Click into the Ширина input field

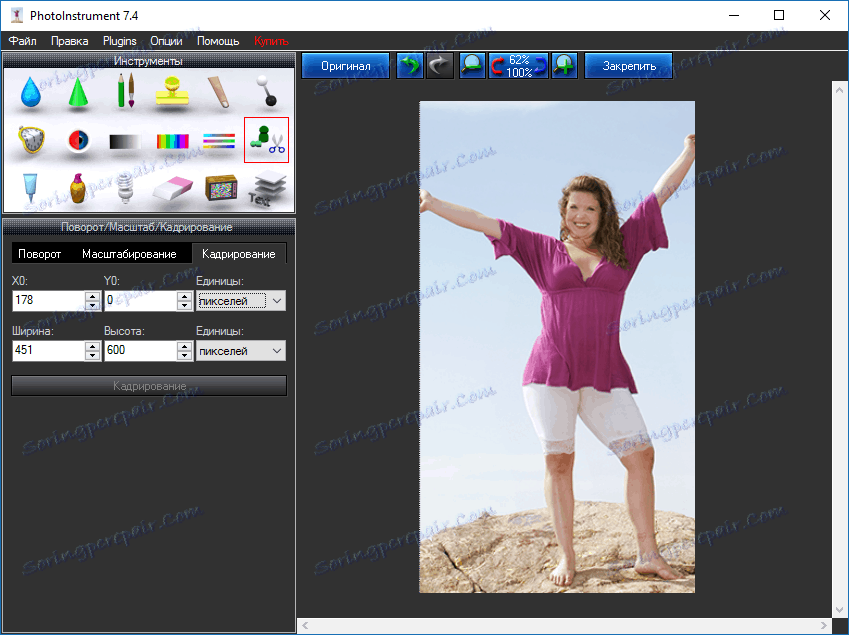pos(47,351)
